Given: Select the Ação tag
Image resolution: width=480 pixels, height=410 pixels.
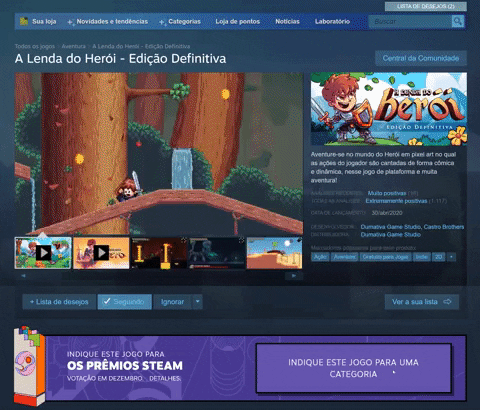Looking at the screenshot, I should tap(320, 257).
